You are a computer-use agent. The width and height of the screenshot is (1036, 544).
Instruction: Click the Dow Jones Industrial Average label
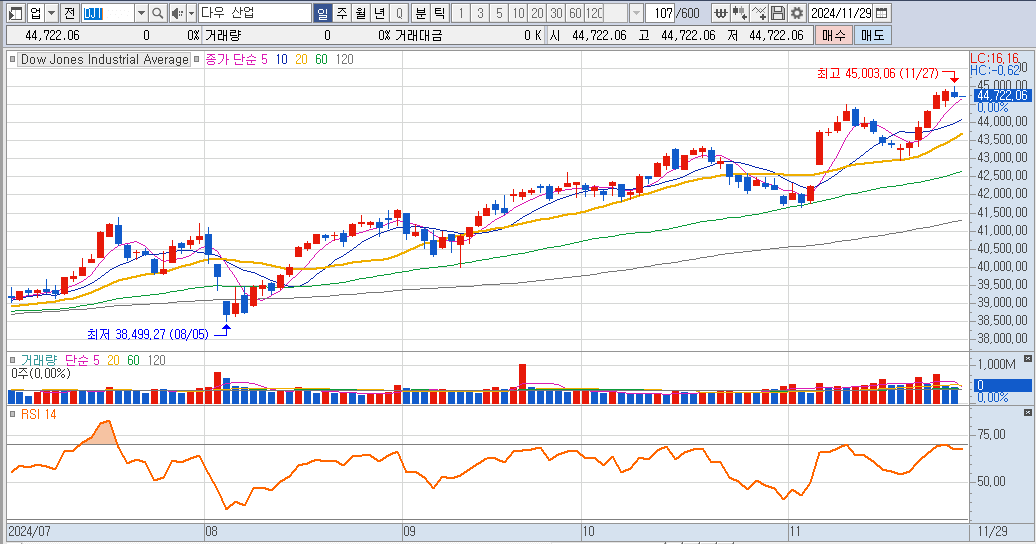[x=104, y=59]
